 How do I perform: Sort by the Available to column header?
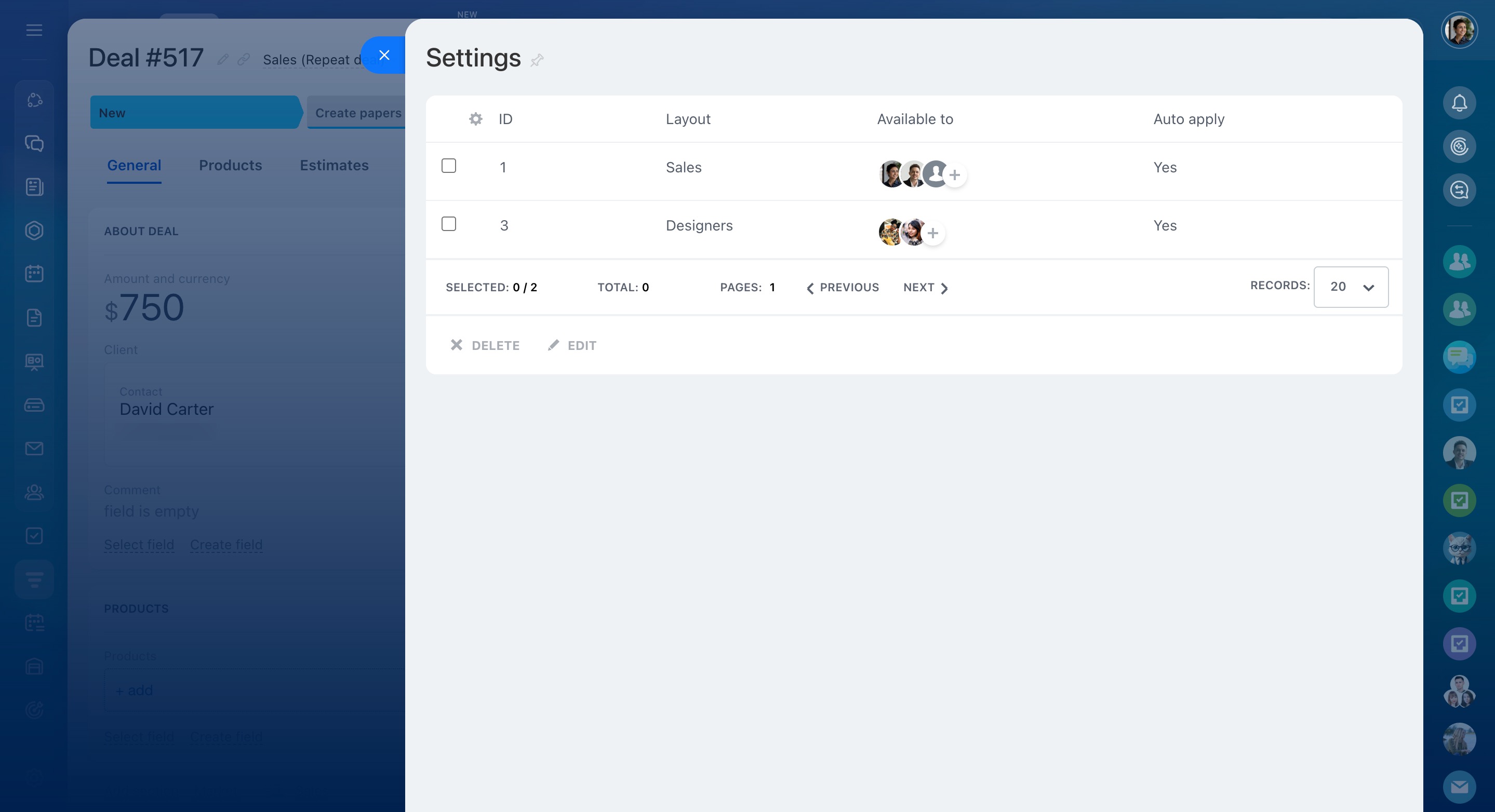(915, 119)
